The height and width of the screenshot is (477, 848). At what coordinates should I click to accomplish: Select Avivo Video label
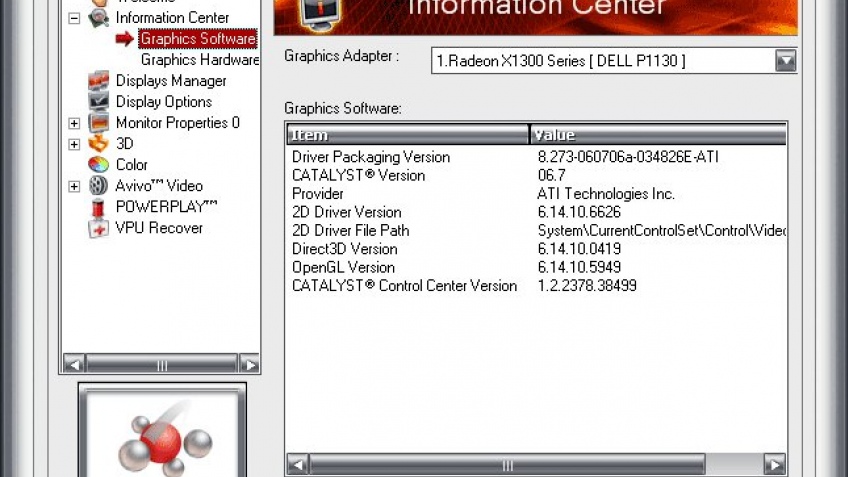159,186
